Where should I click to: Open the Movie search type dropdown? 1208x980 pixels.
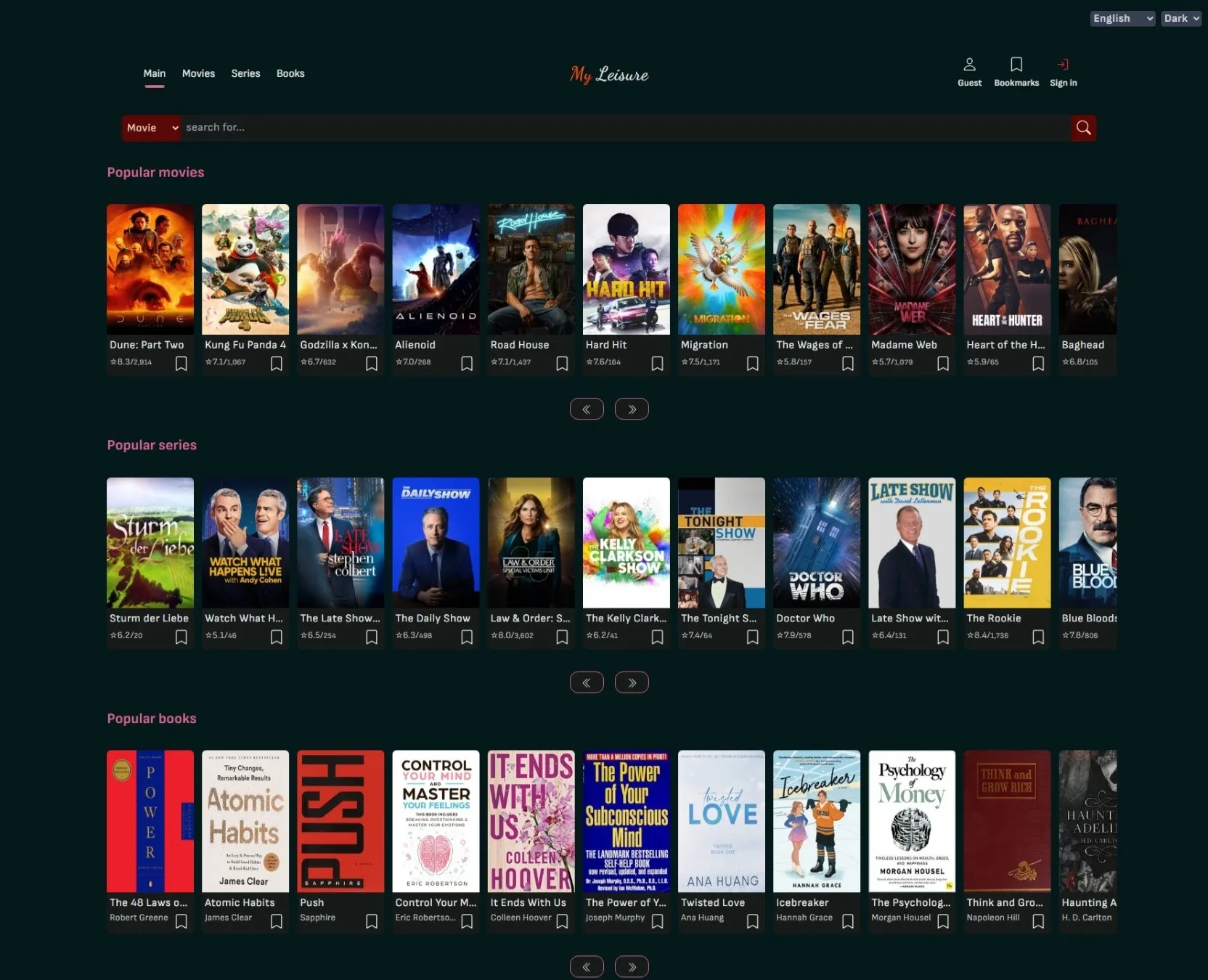coord(151,128)
